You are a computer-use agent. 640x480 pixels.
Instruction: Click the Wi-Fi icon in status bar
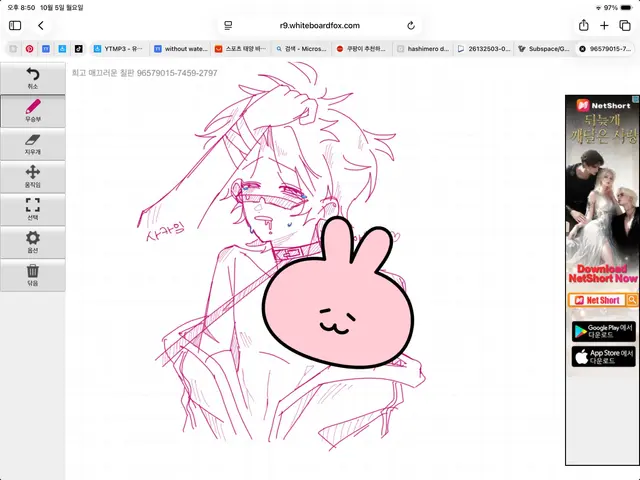point(599,8)
